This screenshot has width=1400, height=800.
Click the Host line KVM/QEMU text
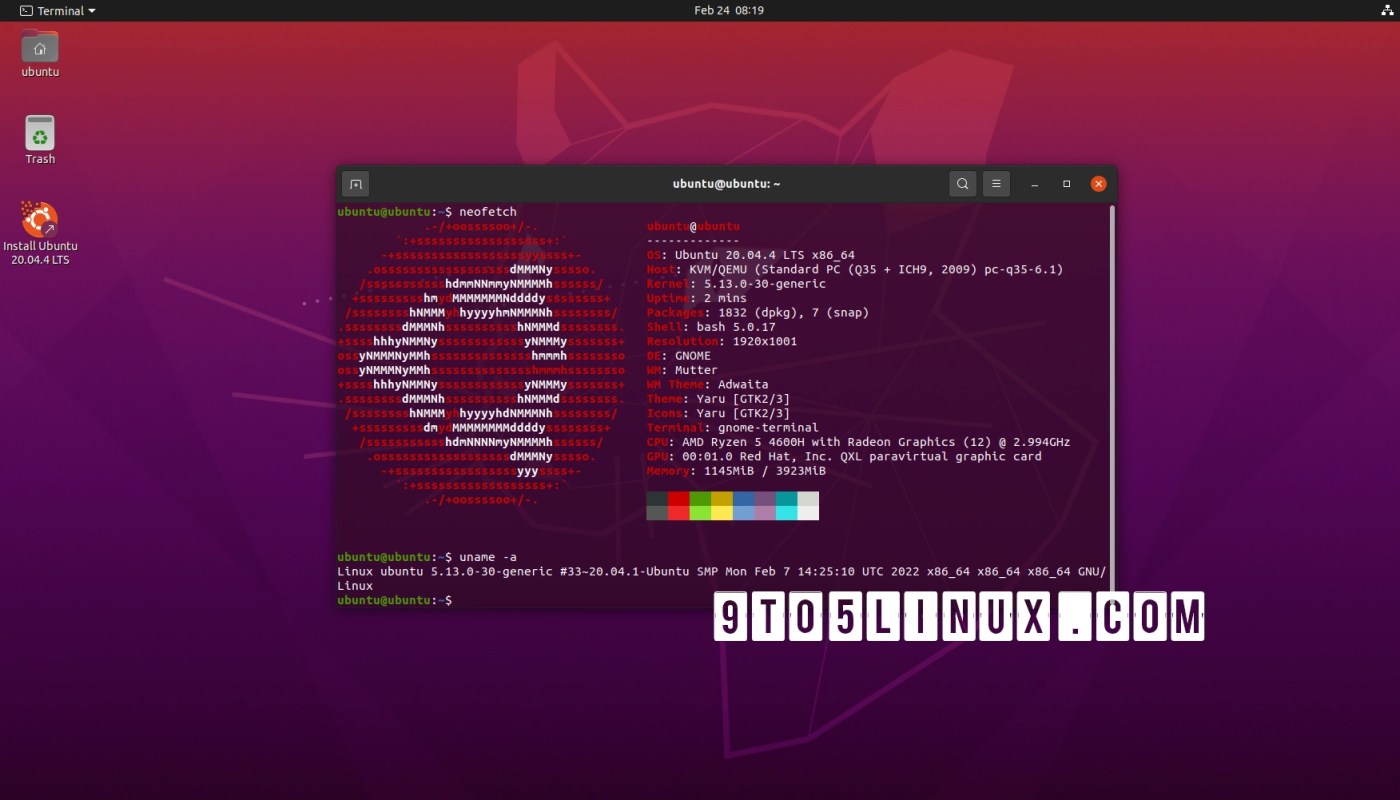(x=855, y=269)
